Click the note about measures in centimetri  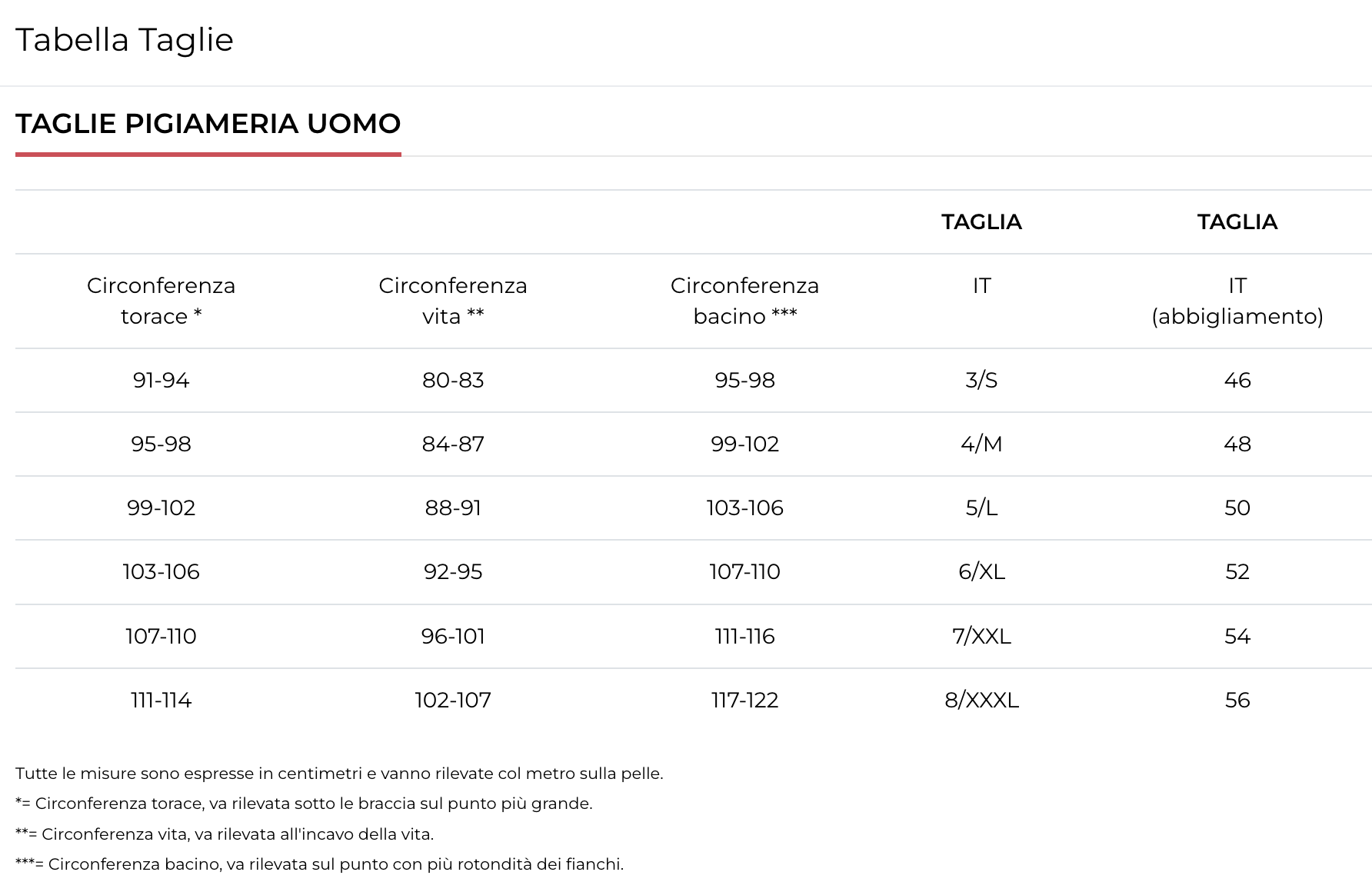[x=339, y=774]
